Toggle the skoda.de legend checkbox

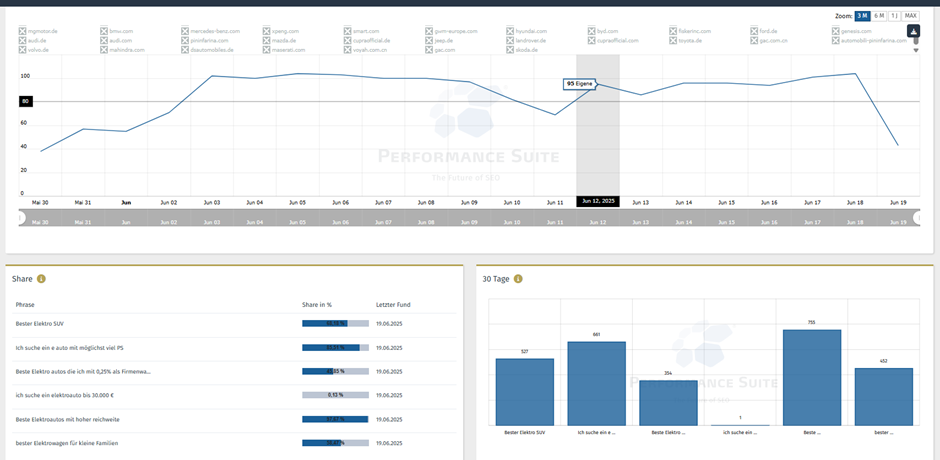[510, 50]
